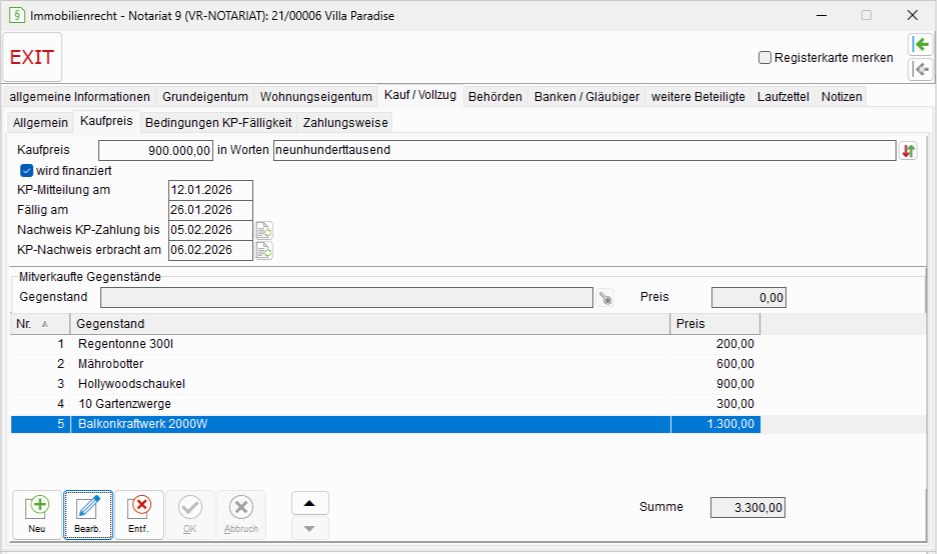Click the KP-Nachweis erbracht am date field

click(210, 250)
